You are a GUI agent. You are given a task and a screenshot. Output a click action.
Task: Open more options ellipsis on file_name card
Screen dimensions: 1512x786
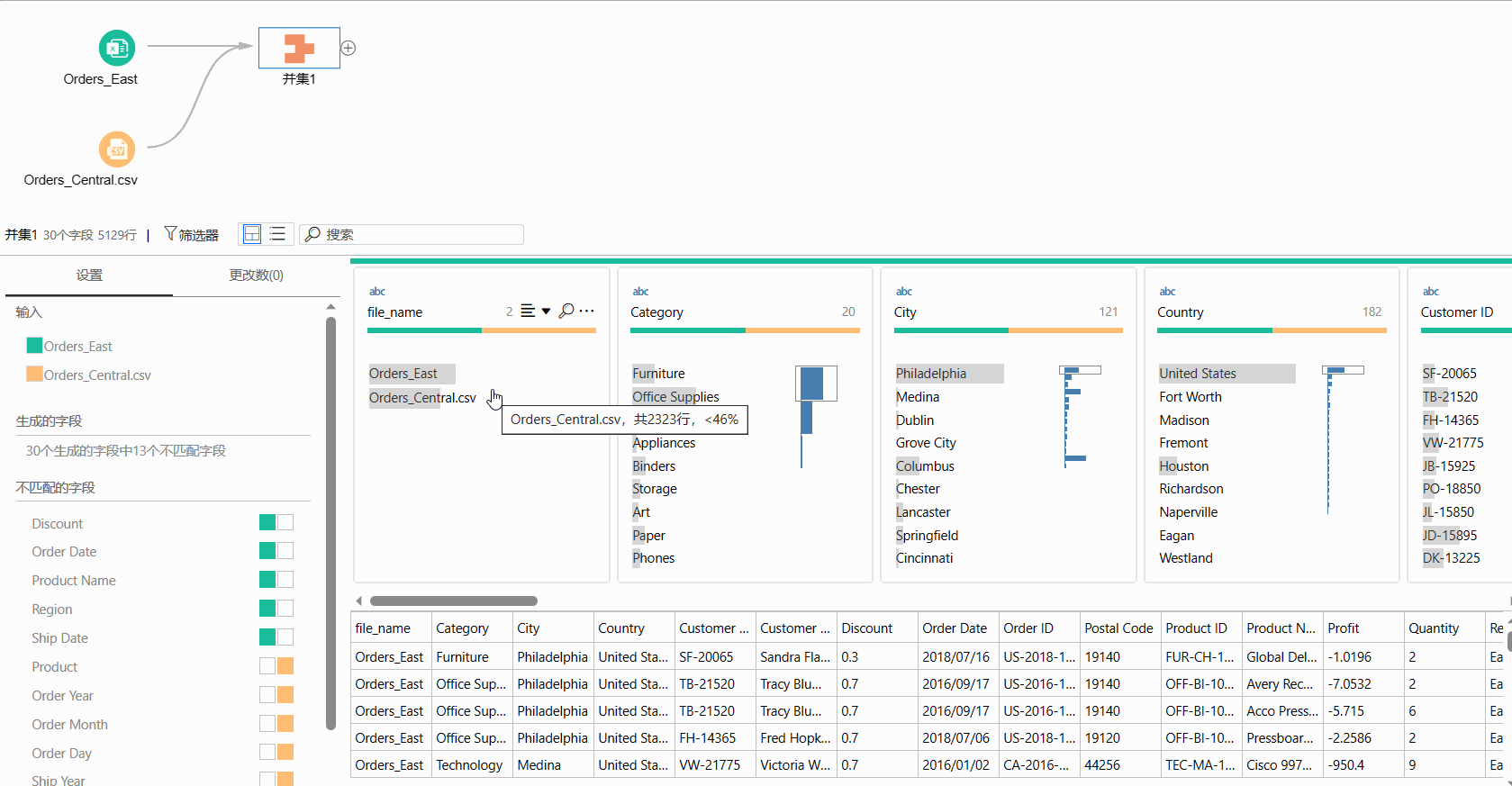tap(587, 311)
